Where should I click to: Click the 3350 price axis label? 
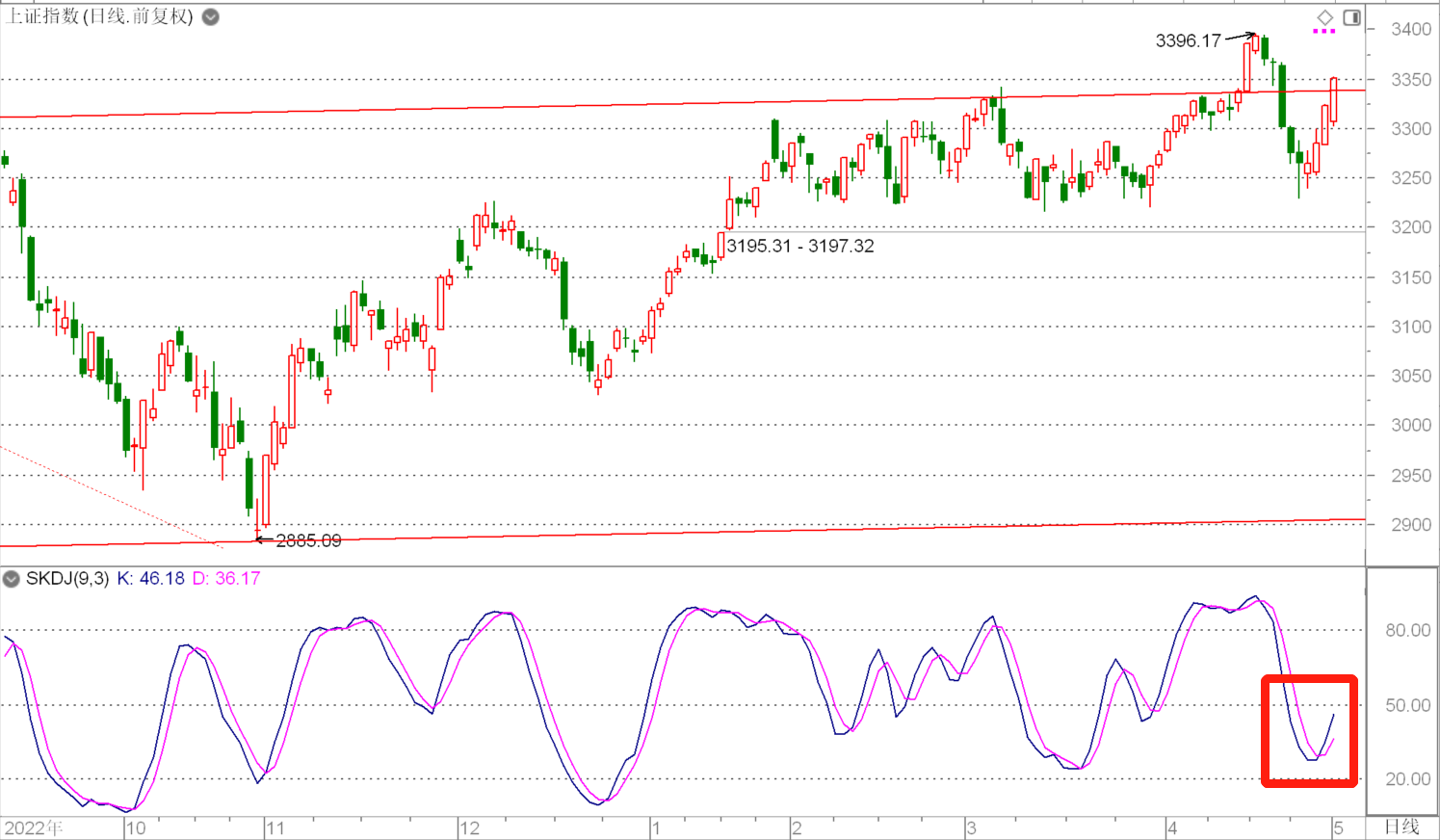(1411, 80)
